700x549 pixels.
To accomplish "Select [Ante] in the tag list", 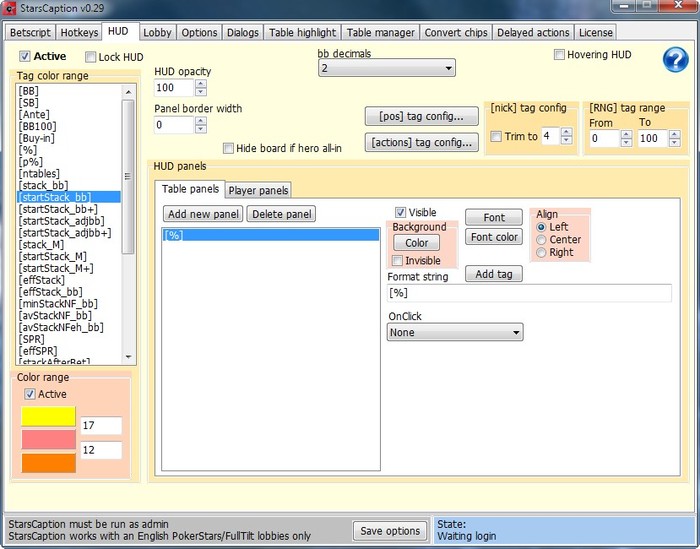I will click(x=34, y=115).
